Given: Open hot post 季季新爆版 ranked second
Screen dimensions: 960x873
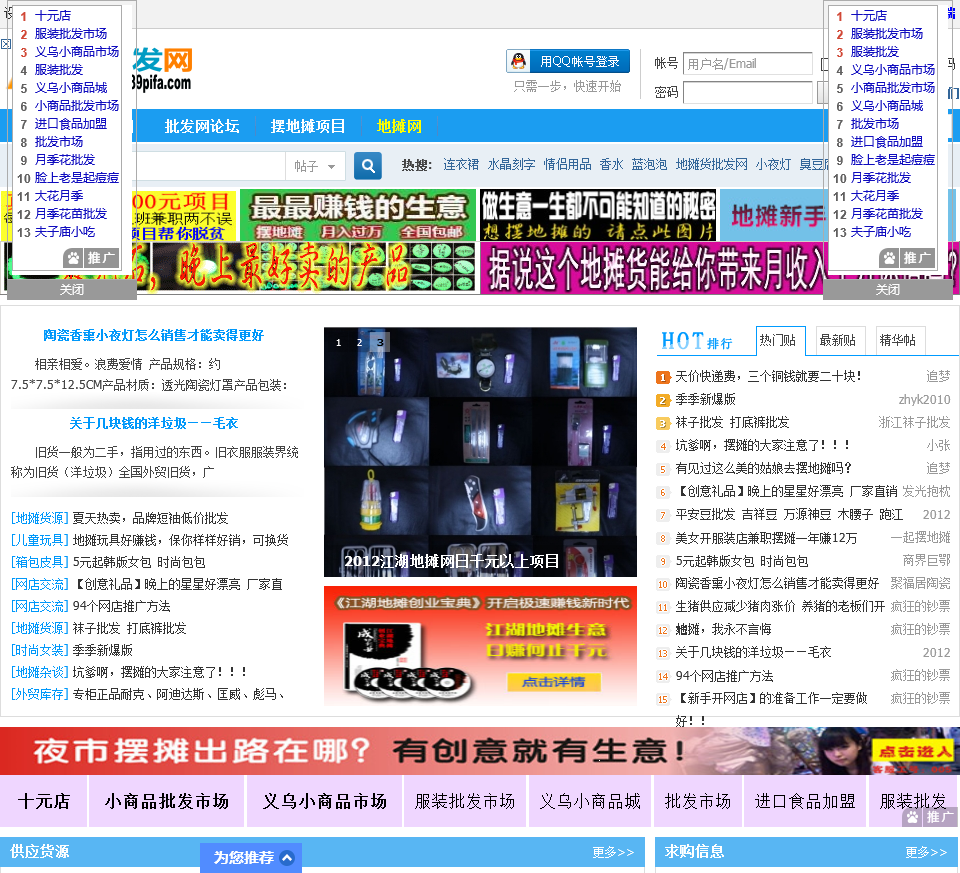Looking at the screenshot, I should (705, 399).
